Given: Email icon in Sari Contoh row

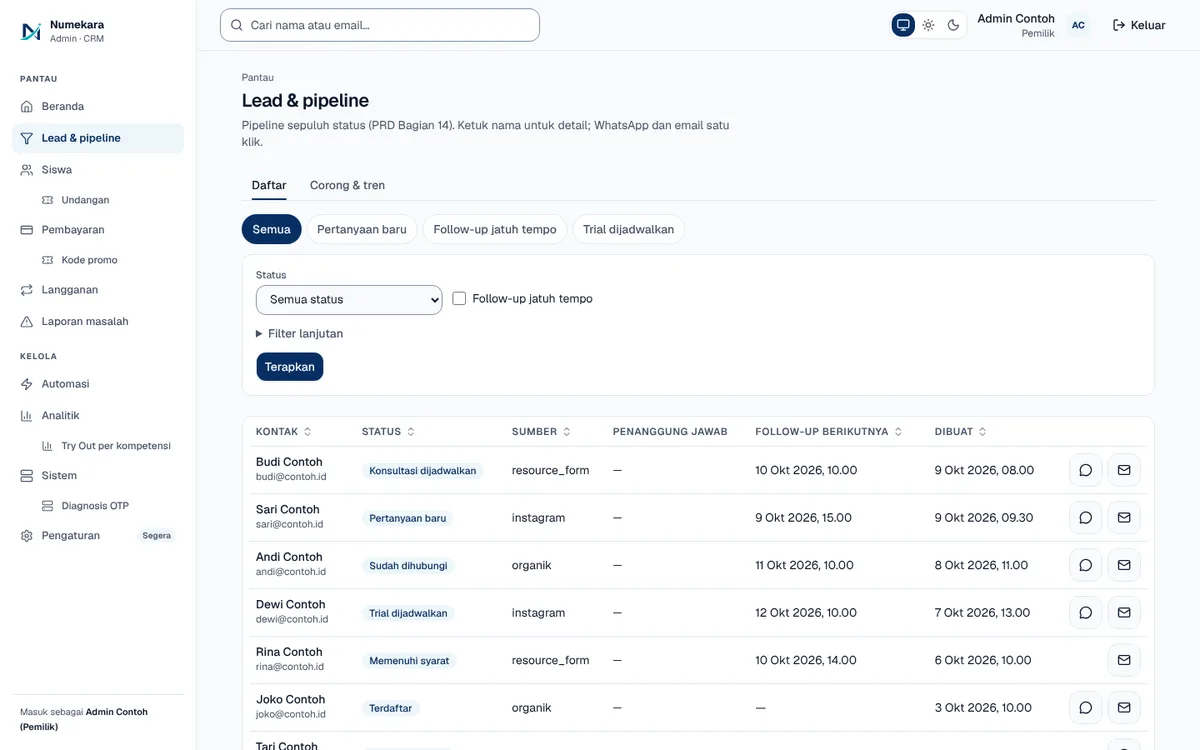Looking at the screenshot, I should pyautogui.click(x=1124, y=518).
